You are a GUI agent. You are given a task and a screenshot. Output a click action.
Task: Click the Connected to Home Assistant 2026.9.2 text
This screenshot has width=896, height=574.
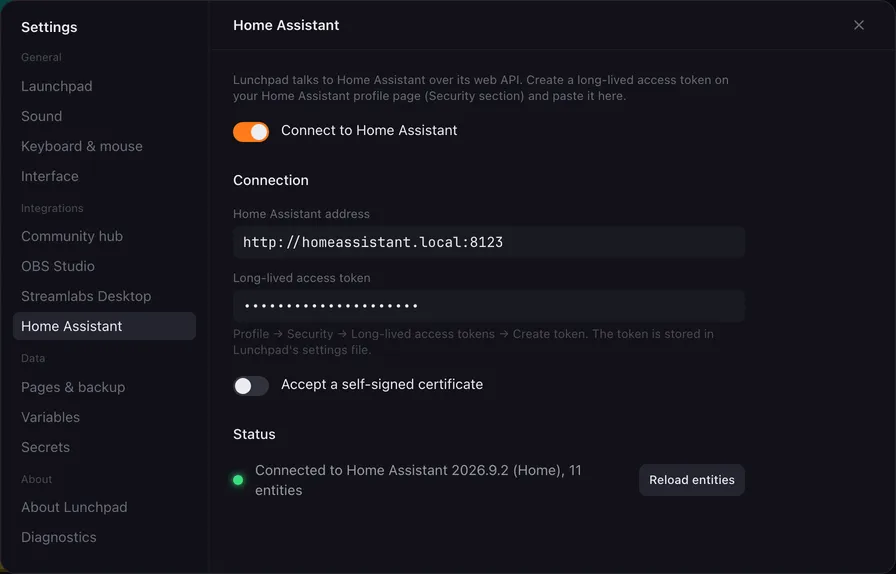[418, 480]
